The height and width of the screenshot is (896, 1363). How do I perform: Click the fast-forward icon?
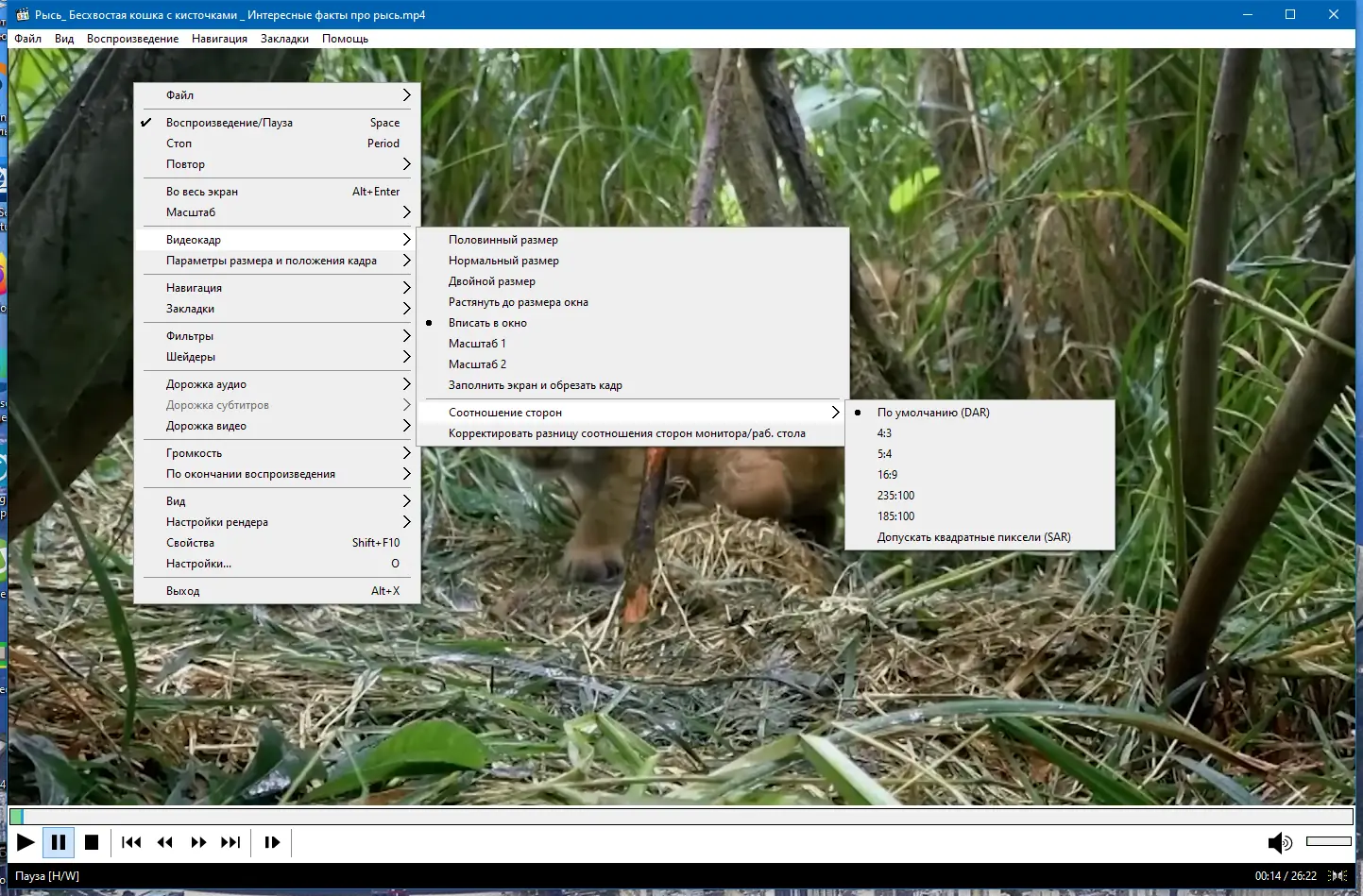(x=198, y=842)
